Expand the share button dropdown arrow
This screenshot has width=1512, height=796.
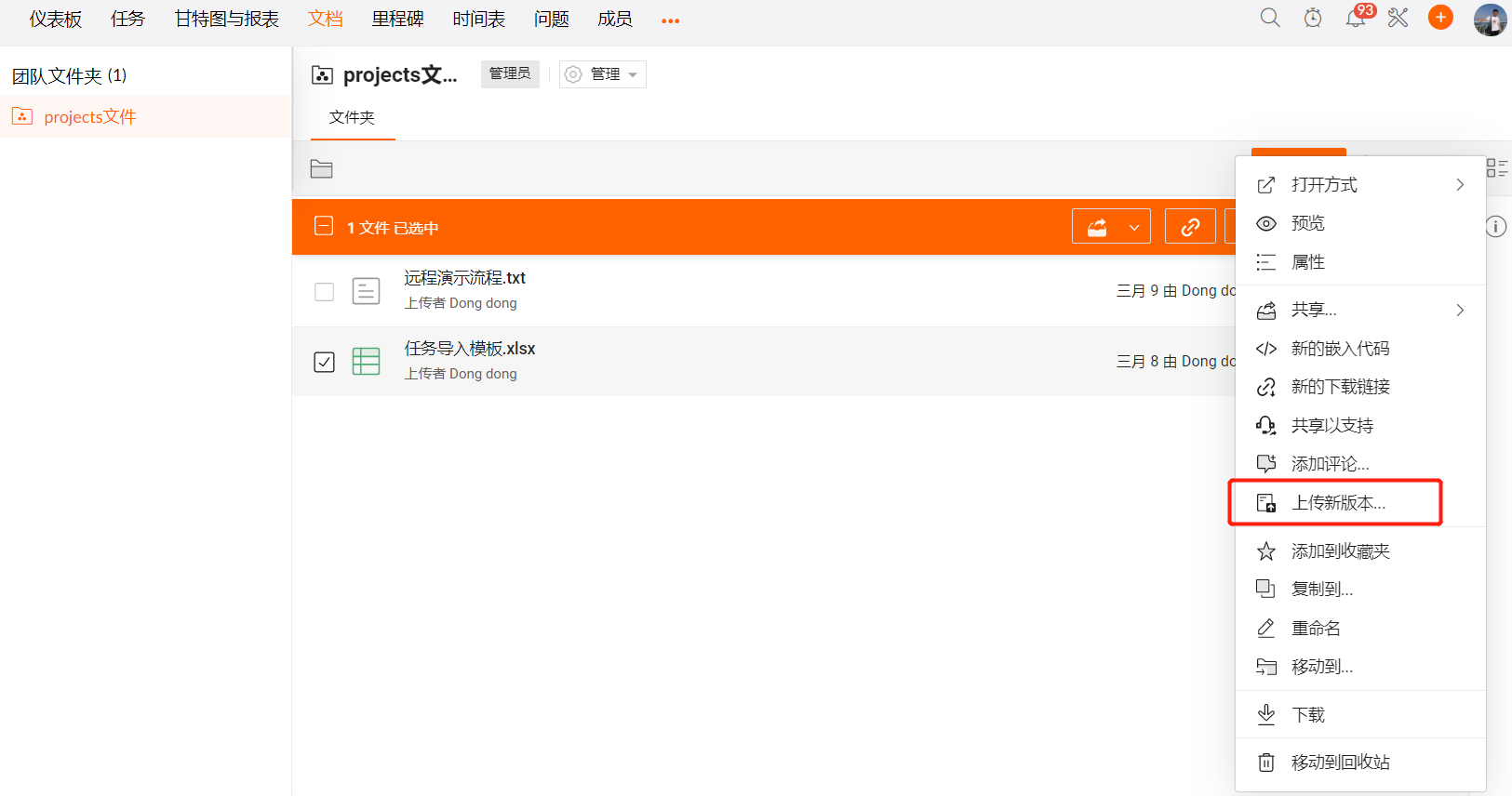pos(1133,227)
